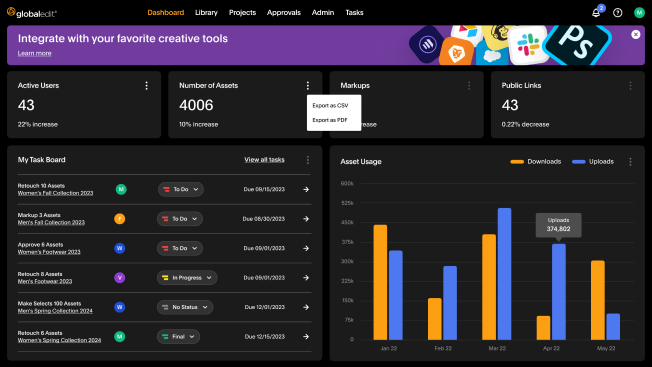
Task: Open status dropdown for Retouch 10 Assets
Action: (x=181, y=190)
